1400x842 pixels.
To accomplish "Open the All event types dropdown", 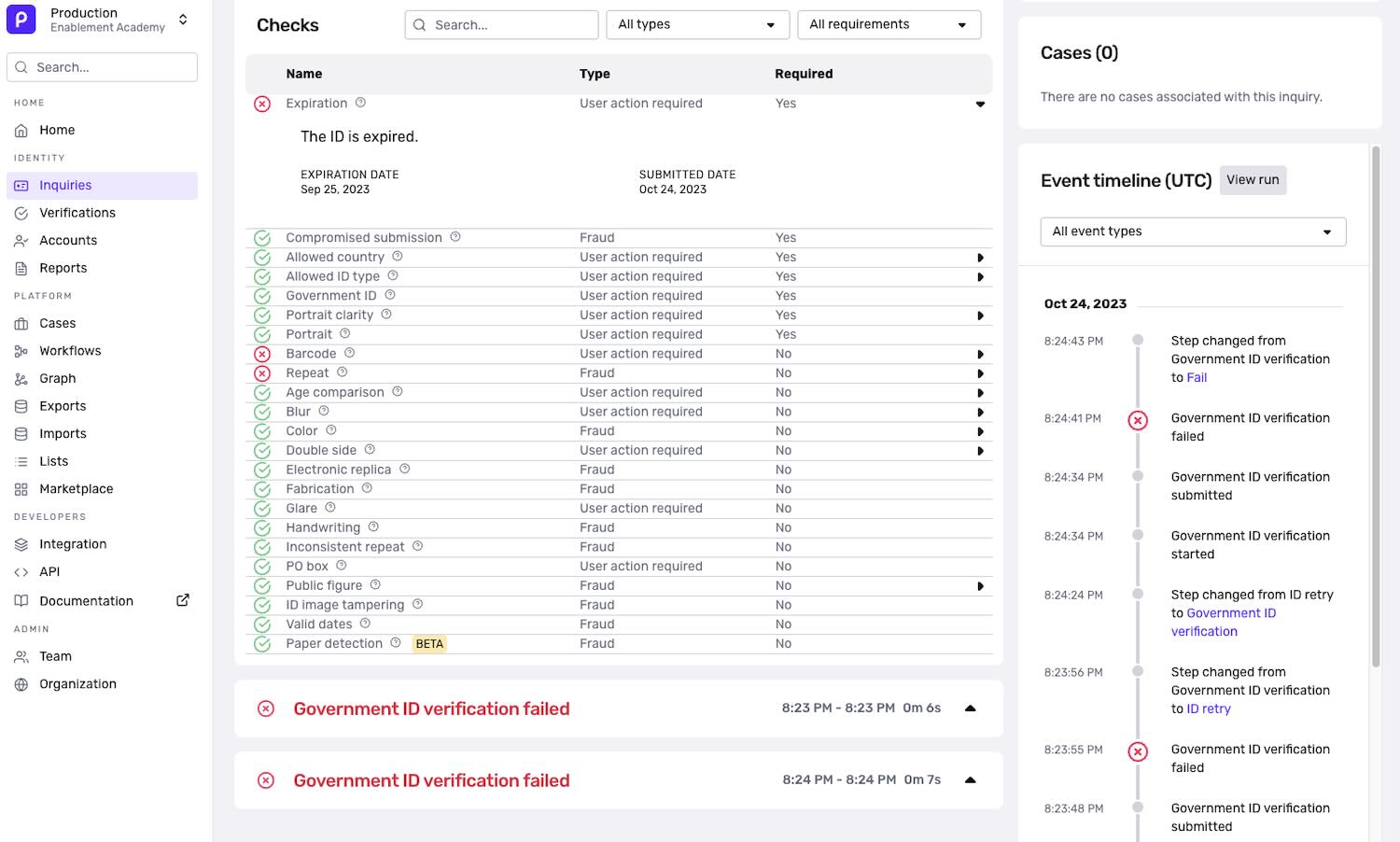I will (x=1193, y=232).
